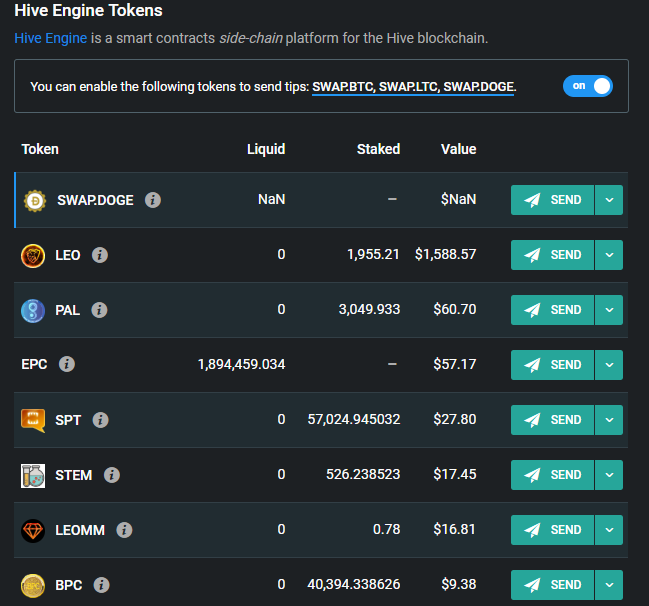Send STEM tokens
The height and width of the screenshot is (606, 649).
click(552, 475)
